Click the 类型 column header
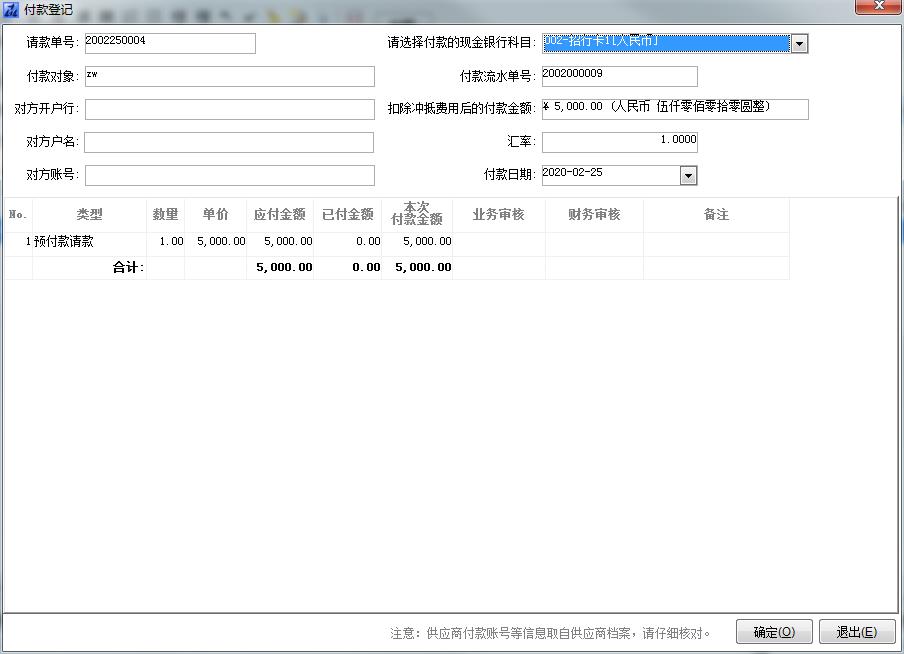The height and width of the screenshot is (654, 904). point(89,215)
